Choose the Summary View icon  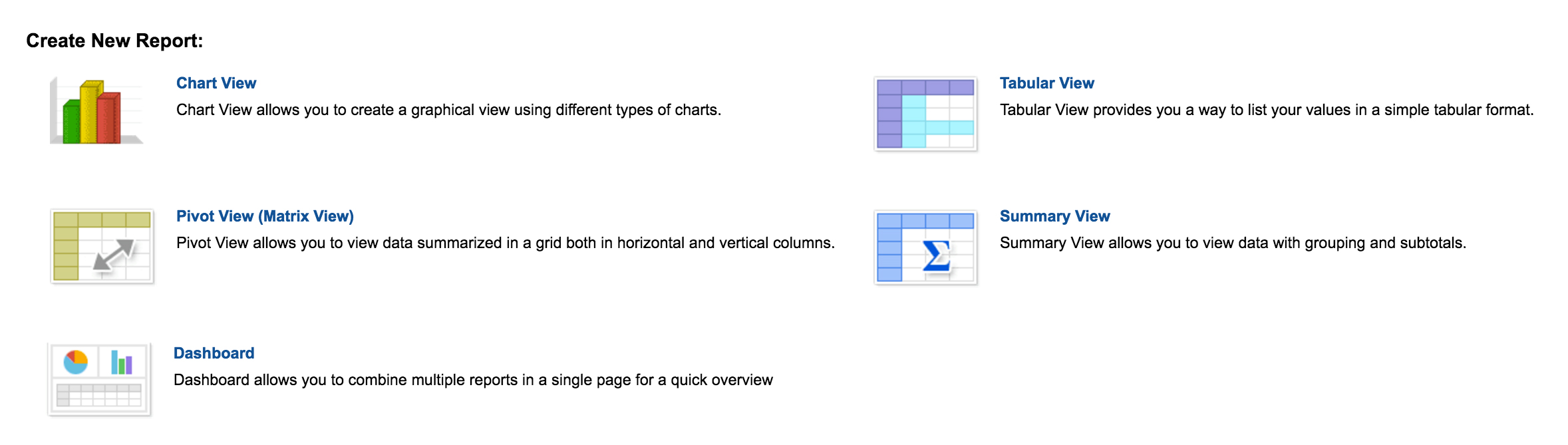pyautogui.click(x=925, y=247)
